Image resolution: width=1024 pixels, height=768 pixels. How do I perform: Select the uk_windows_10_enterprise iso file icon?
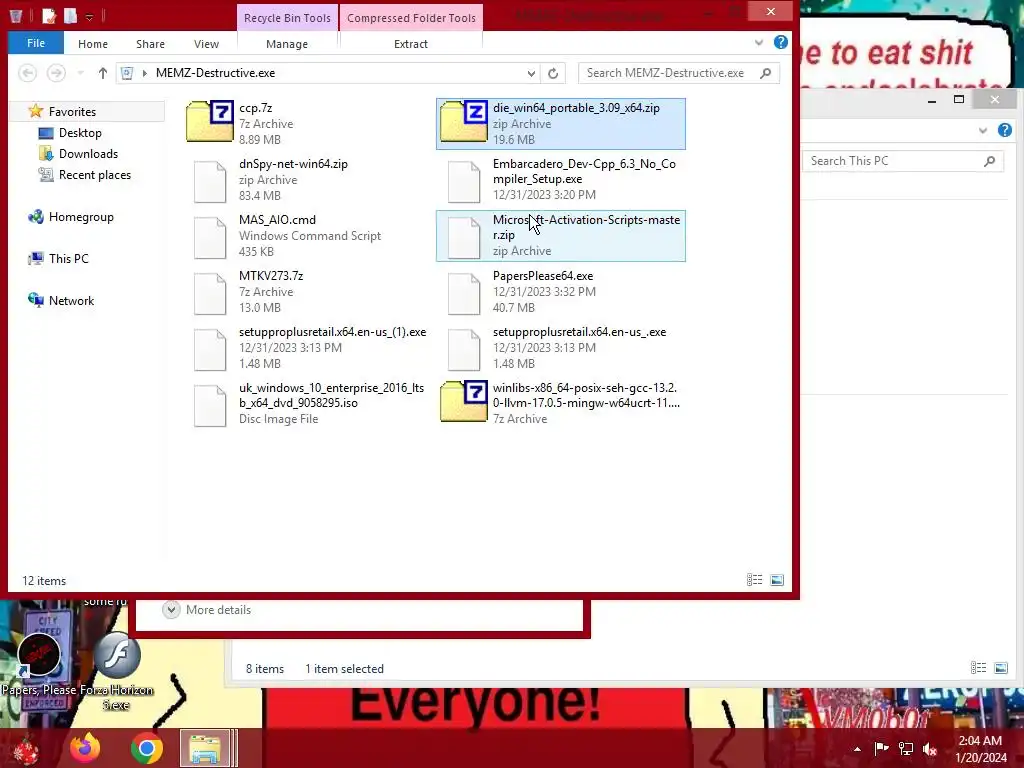pyautogui.click(x=210, y=406)
